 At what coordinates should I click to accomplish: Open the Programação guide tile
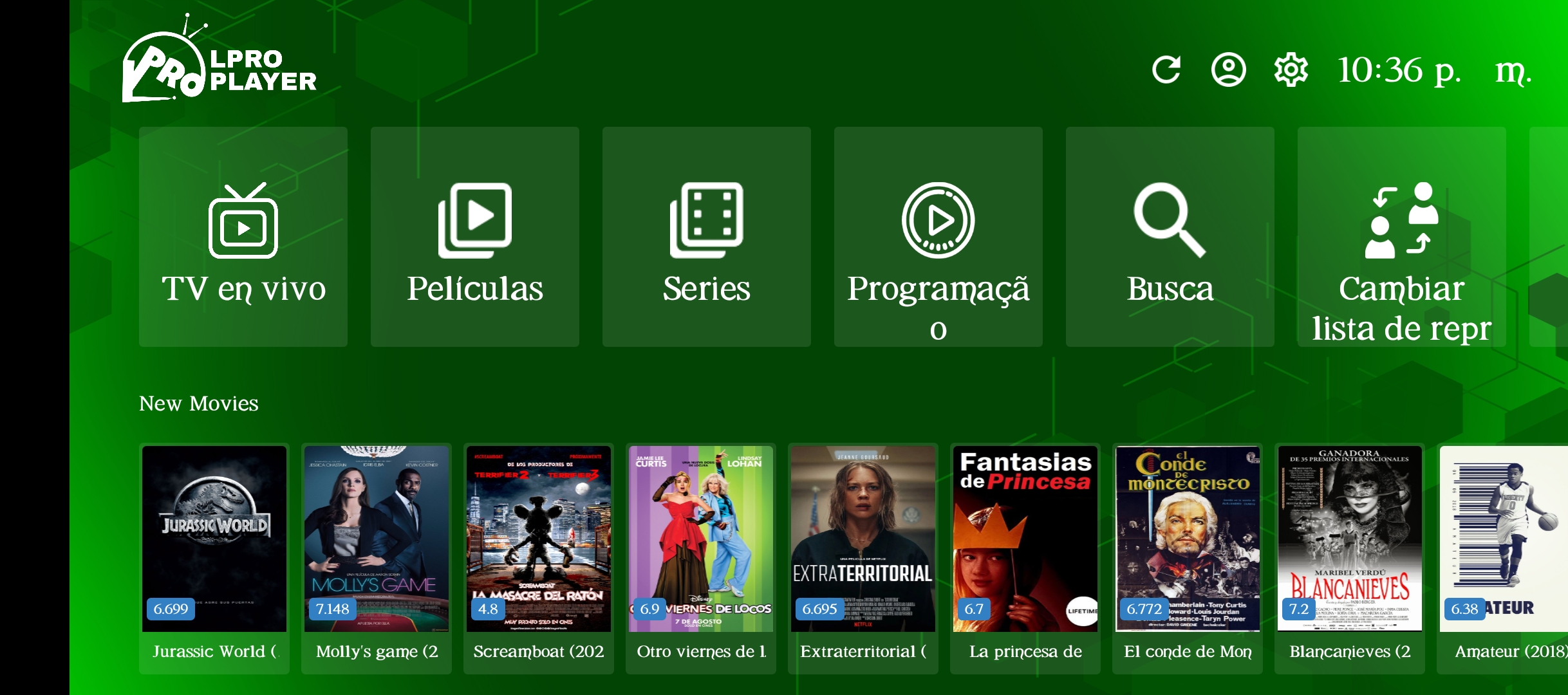point(938,237)
